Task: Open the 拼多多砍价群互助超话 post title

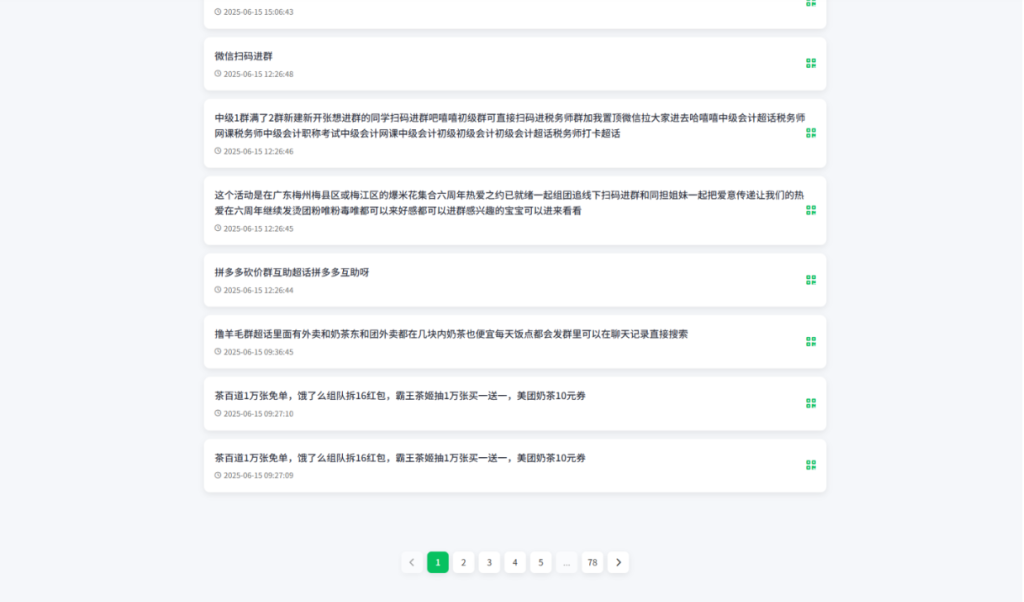Action: (292, 272)
